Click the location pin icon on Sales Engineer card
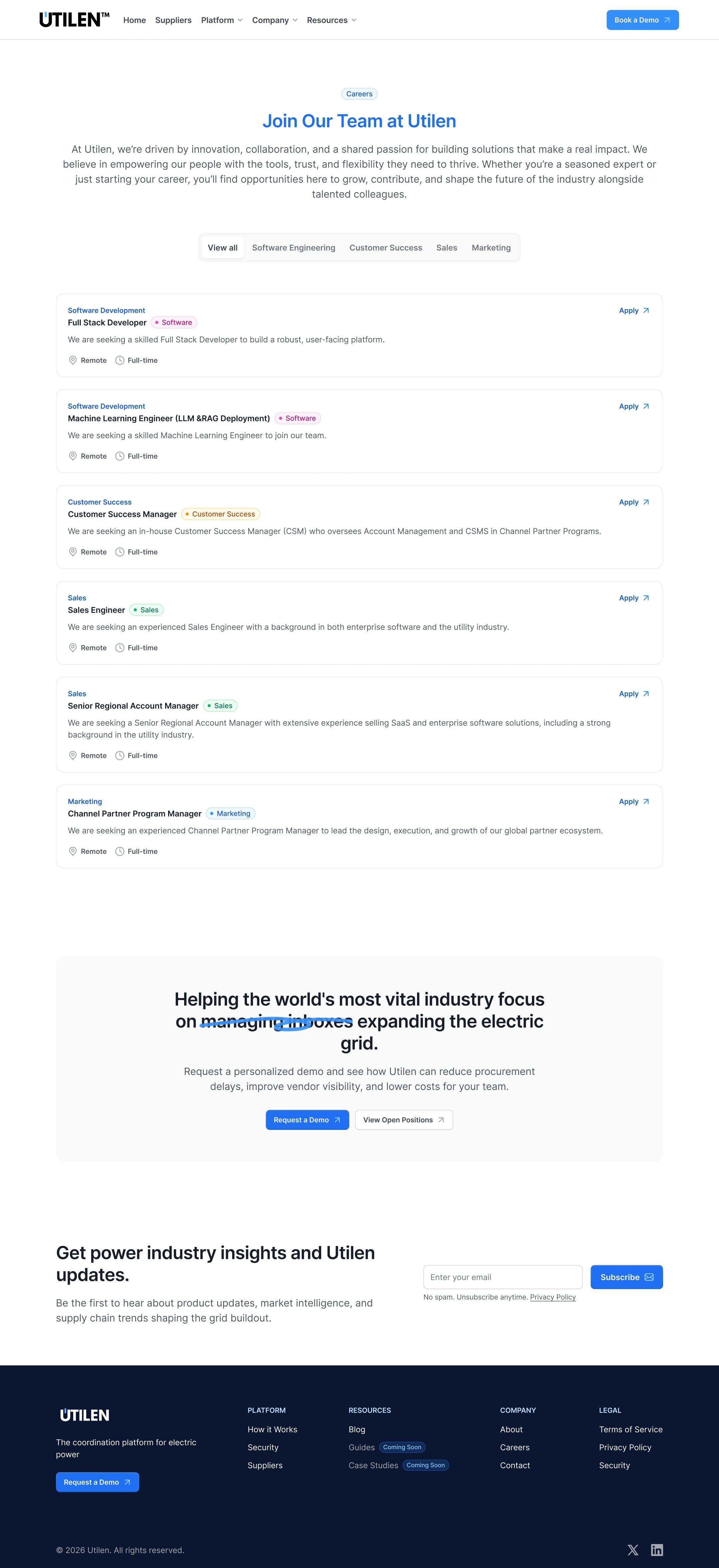This screenshot has width=719, height=1568. 73,648
